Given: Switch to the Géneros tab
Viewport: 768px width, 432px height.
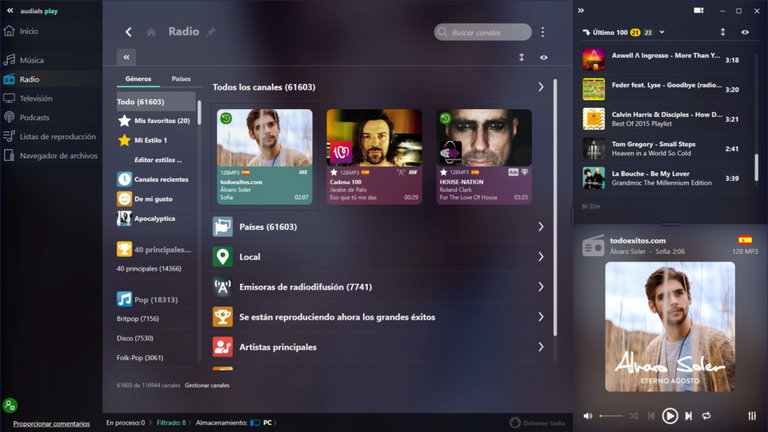Looking at the screenshot, I should (x=138, y=79).
